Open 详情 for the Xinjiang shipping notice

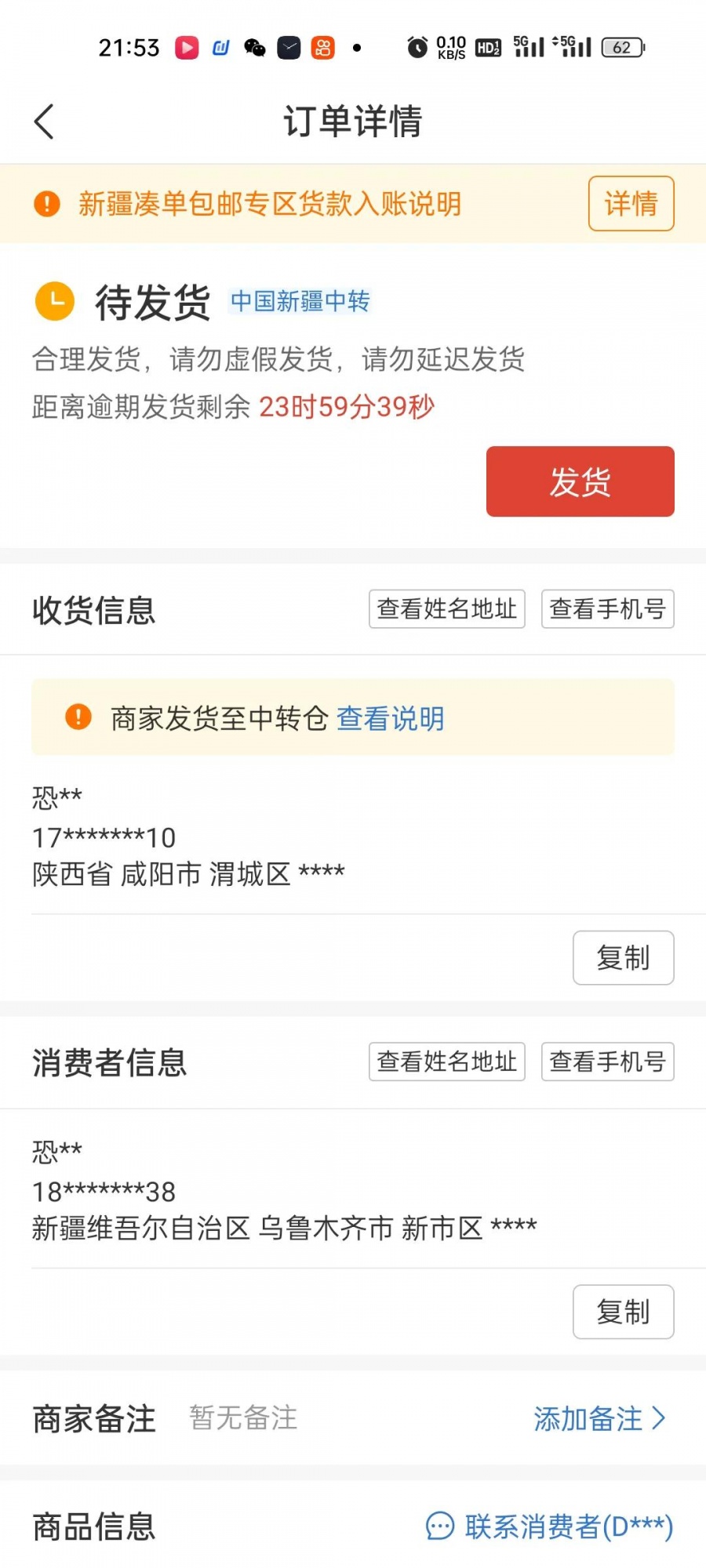[x=631, y=204]
